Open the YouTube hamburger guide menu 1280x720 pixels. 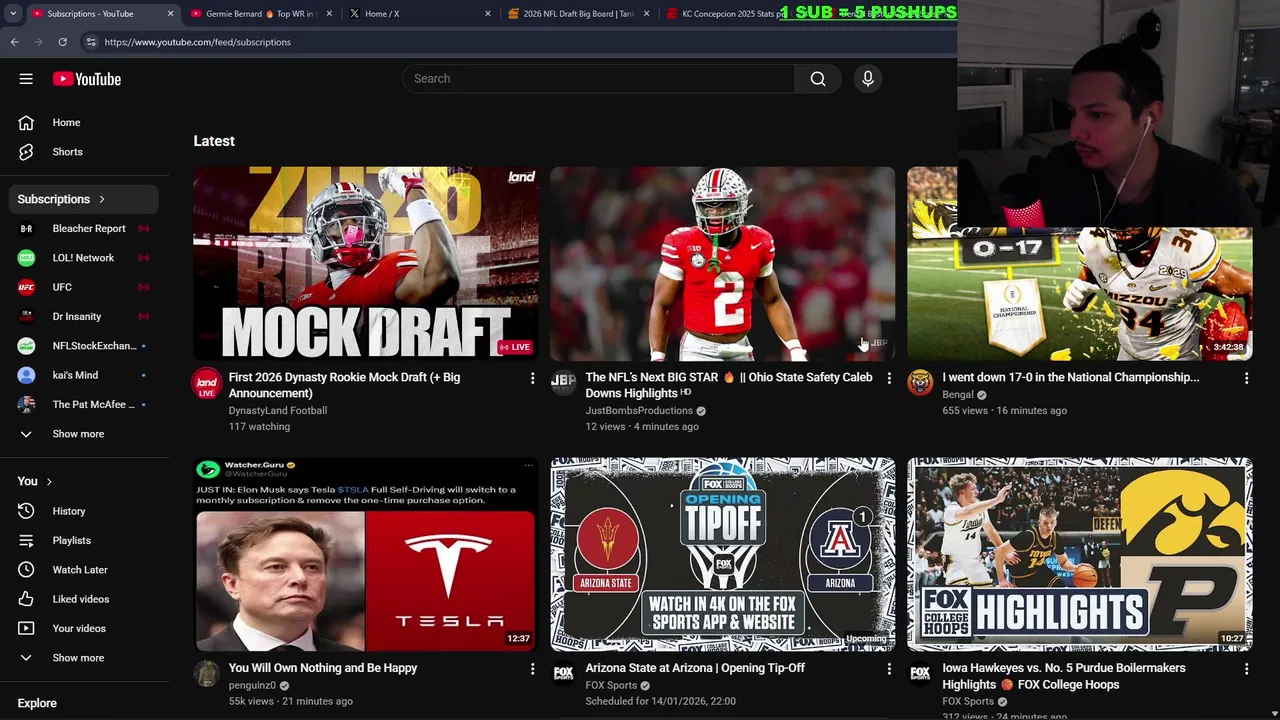[x=26, y=79]
